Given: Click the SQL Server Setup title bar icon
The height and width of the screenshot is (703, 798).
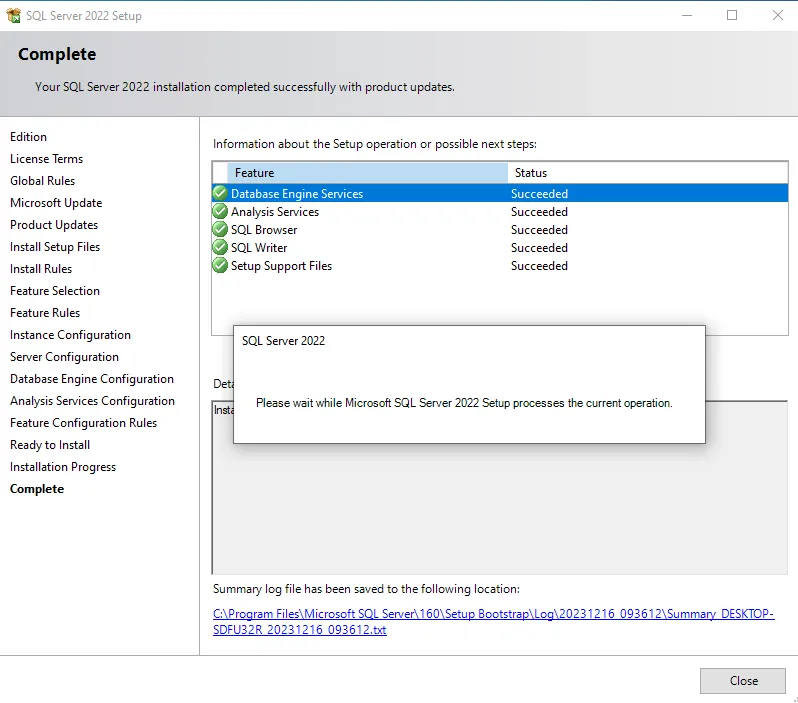Looking at the screenshot, I should click(14, 15).
